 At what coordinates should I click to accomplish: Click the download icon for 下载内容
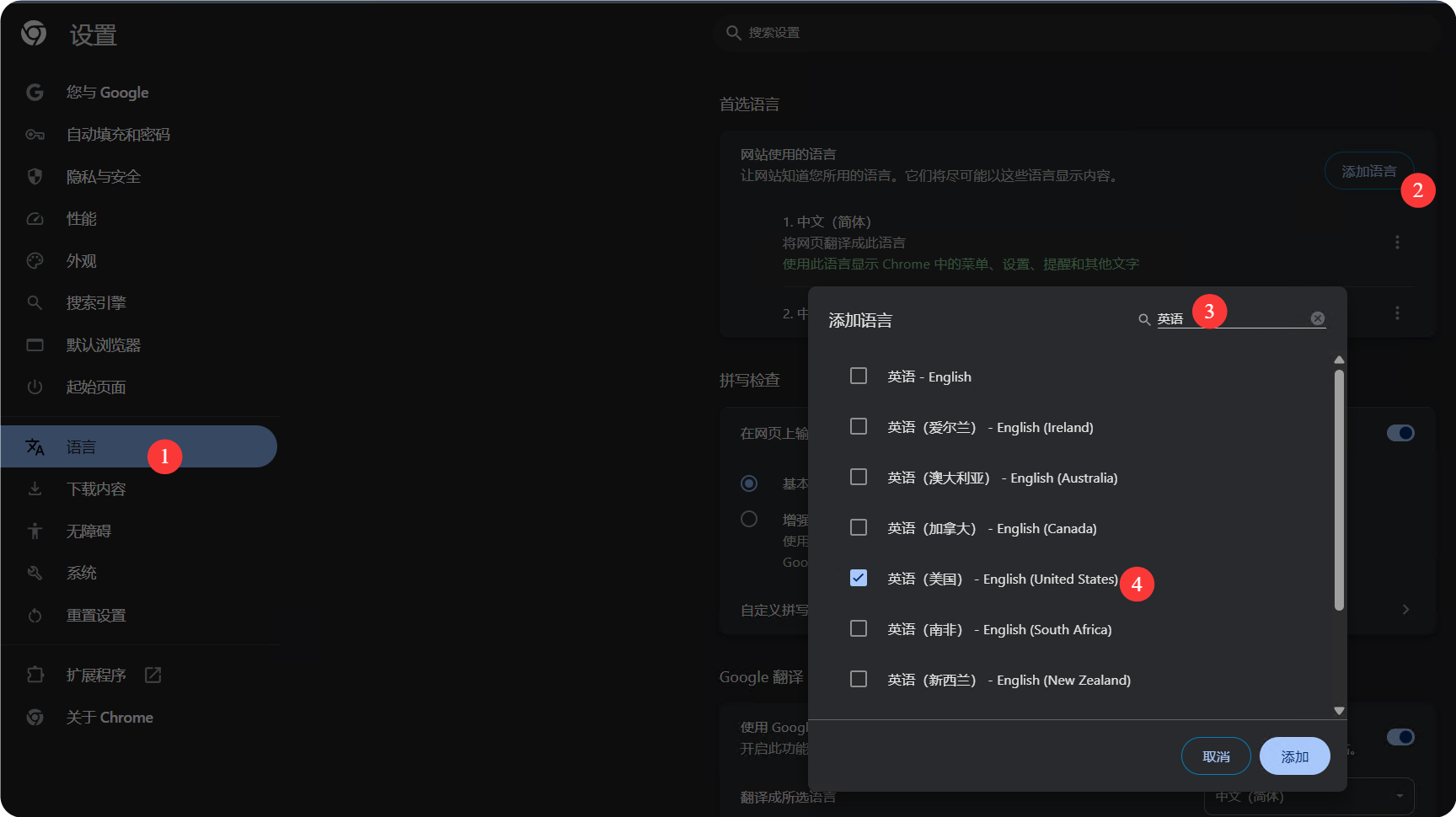click(35, 489)
